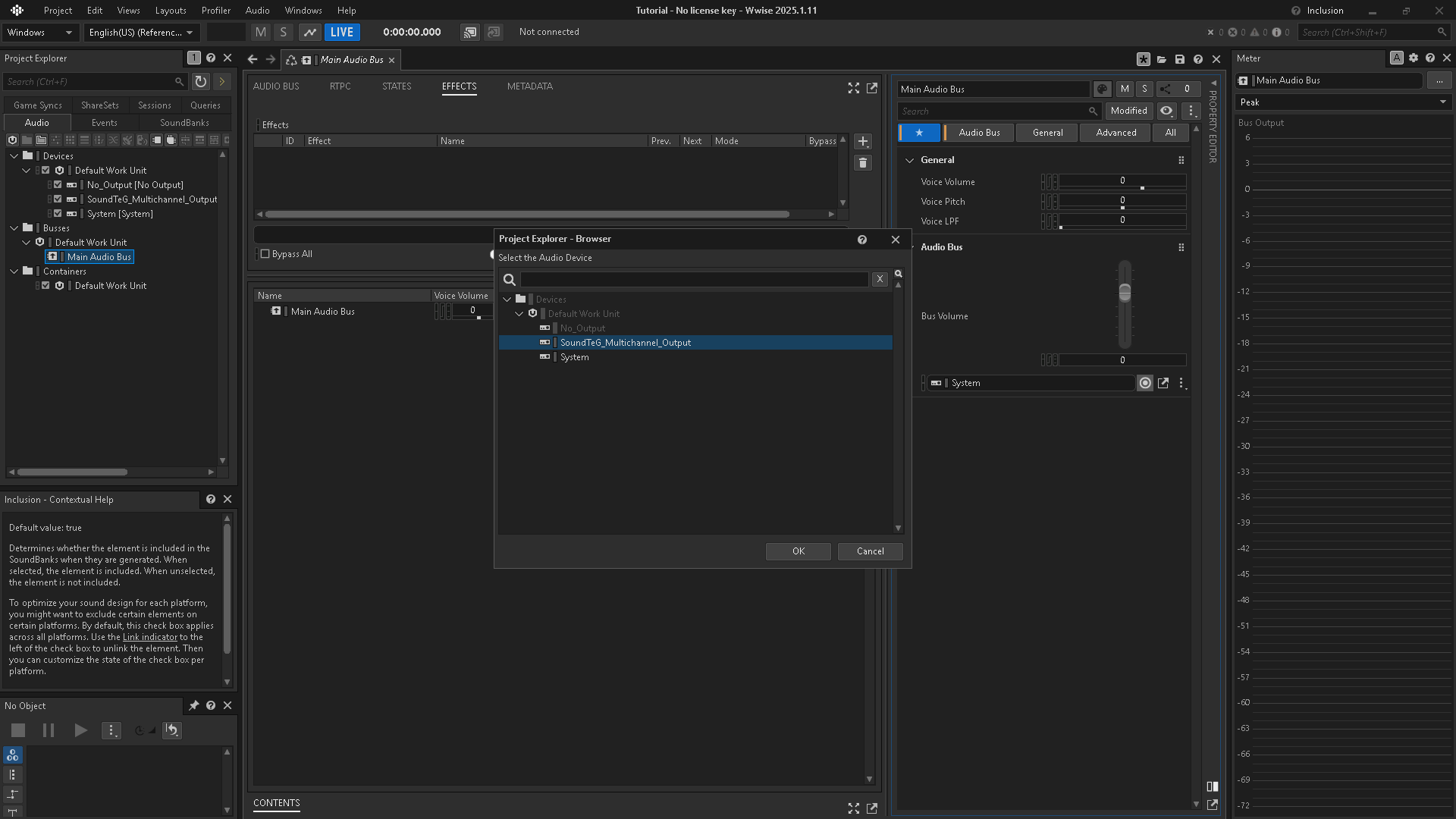Click Cancel in the Browser dialog
1456x819 pixels.
(871, 551)
